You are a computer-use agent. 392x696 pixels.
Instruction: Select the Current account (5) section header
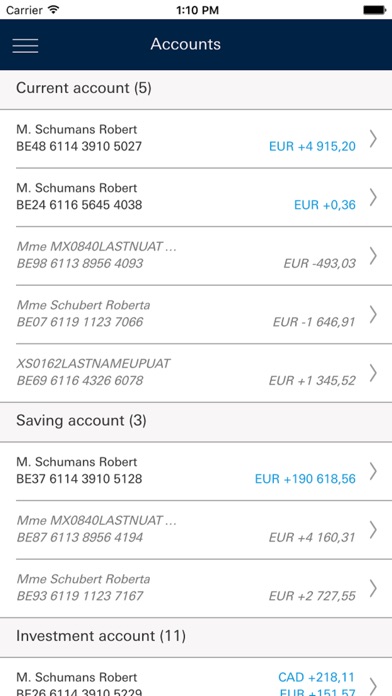click(x=196, y=89)
